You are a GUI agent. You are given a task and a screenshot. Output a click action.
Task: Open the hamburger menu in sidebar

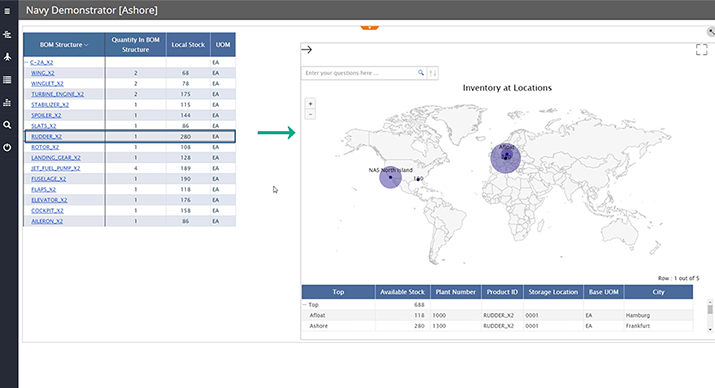(7, 11)
